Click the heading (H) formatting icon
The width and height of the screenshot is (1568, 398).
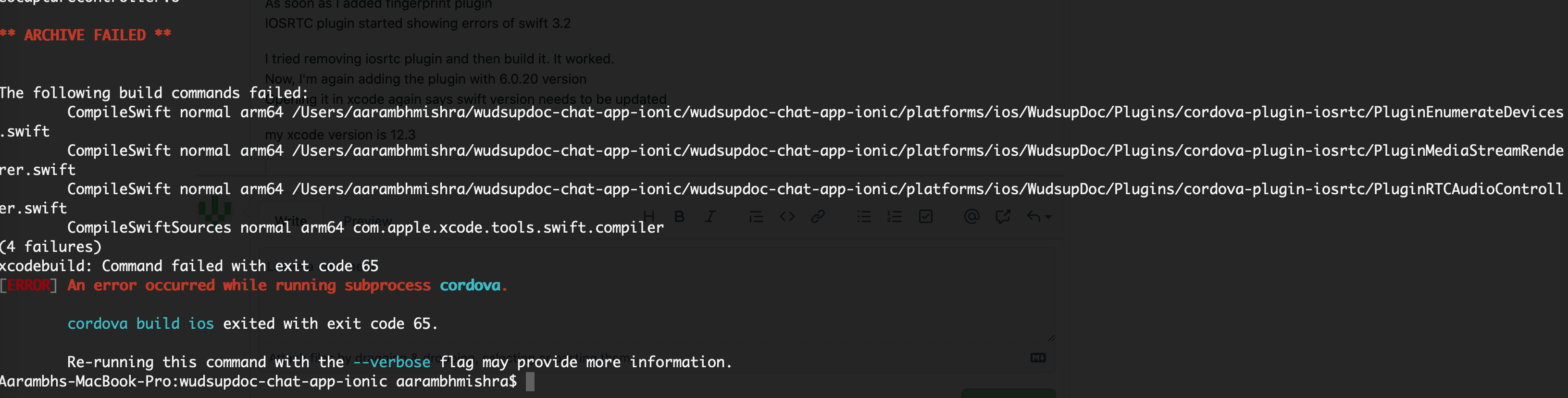click(x=649, y=216)
